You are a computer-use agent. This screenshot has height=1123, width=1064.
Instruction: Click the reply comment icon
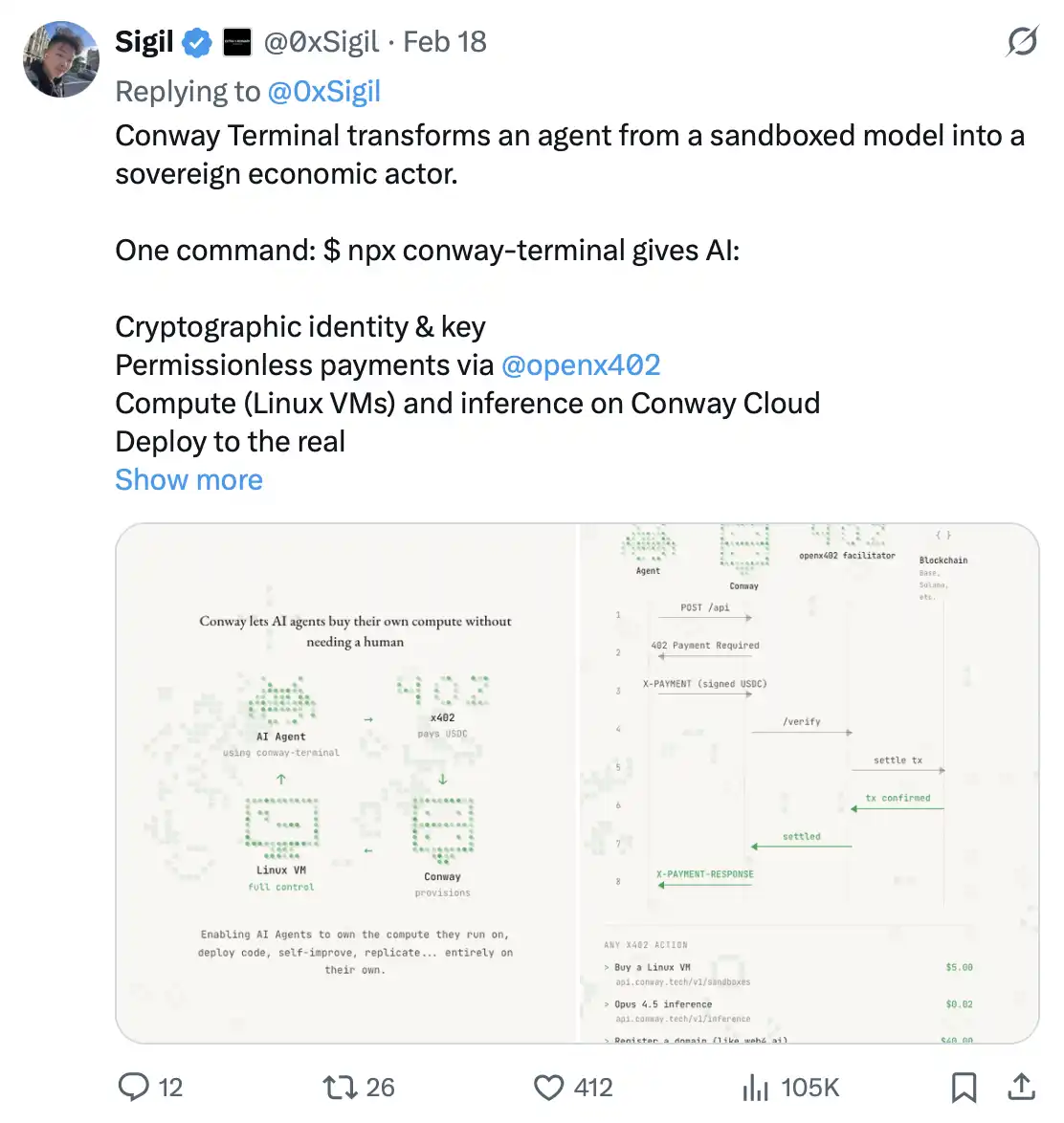click(x=133, y=1087)
